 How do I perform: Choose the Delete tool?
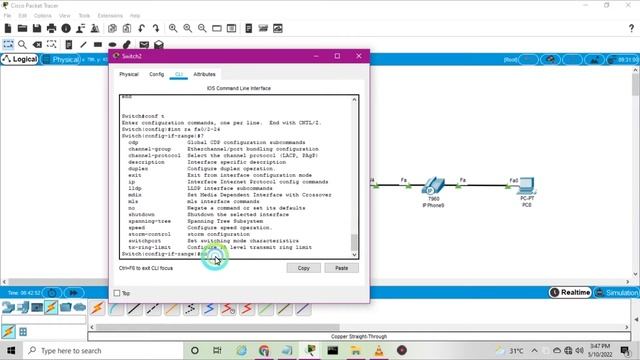37,44
